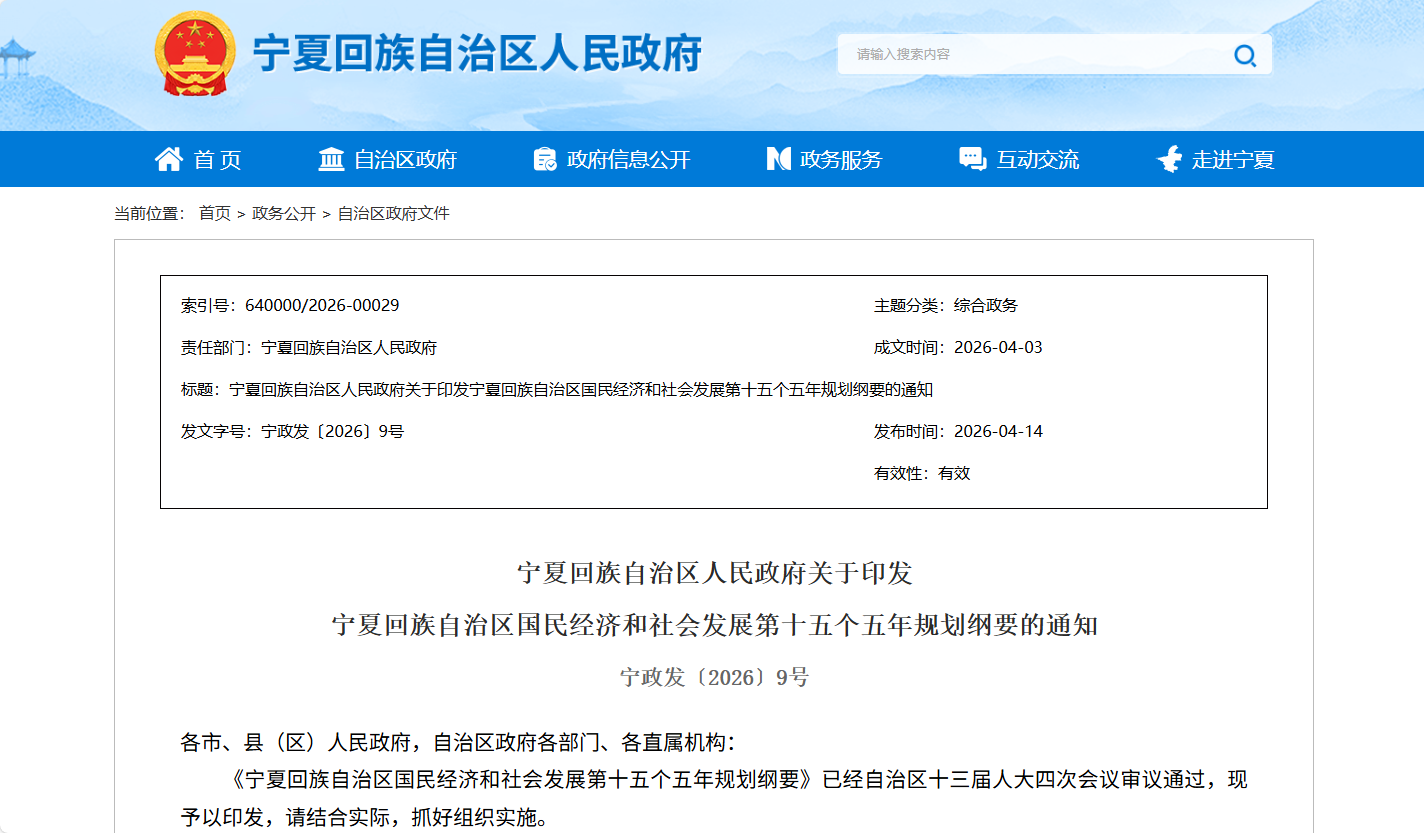Click the chat bubble icon for 互动交流
Screen dimensions: 1424x833
point(972,159)
